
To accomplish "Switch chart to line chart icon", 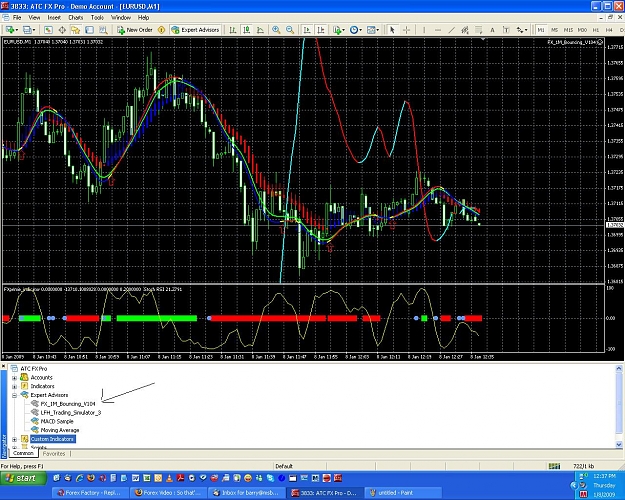I will [x=260, y=30].
